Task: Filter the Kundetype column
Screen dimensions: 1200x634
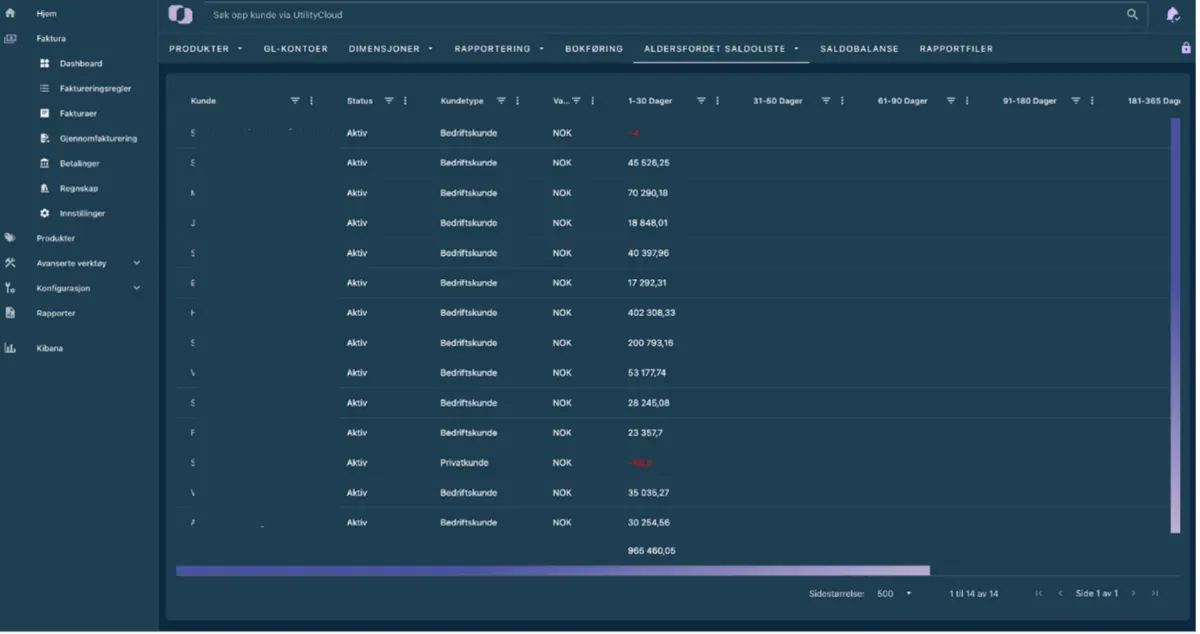Action: [x=501, y=101]
